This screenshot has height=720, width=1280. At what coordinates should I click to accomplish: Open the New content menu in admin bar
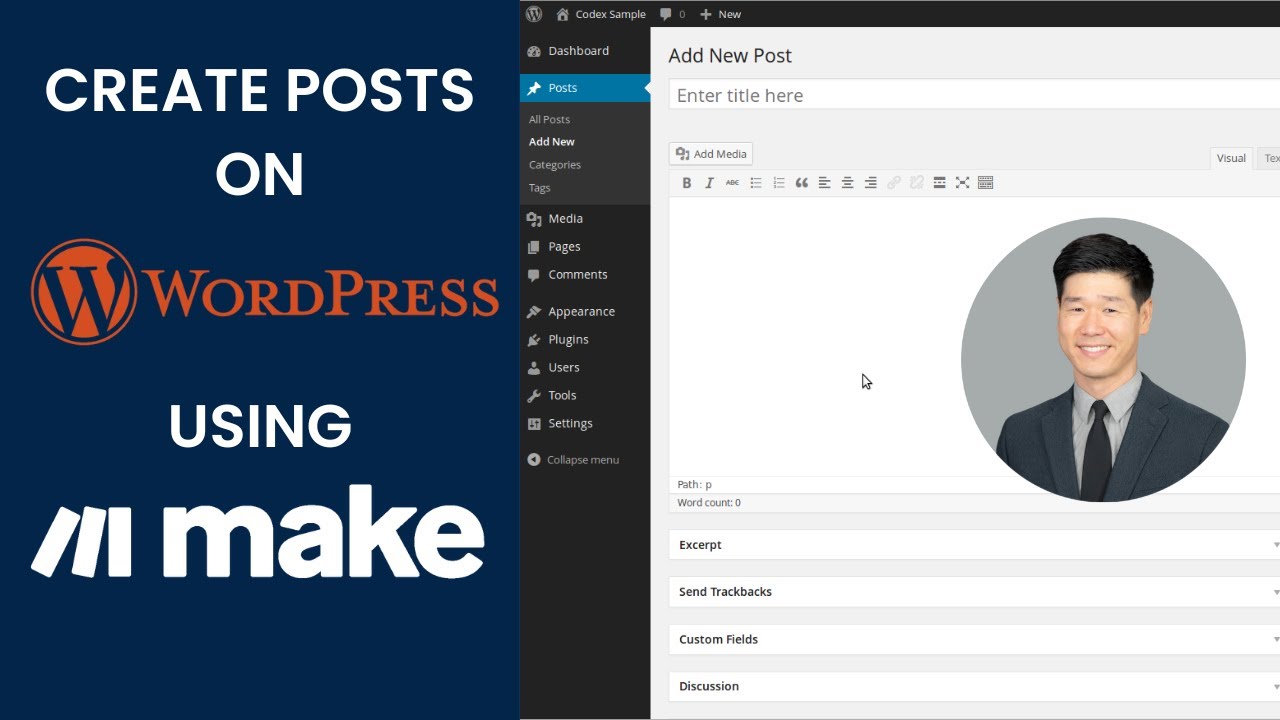tap(721, 14)
